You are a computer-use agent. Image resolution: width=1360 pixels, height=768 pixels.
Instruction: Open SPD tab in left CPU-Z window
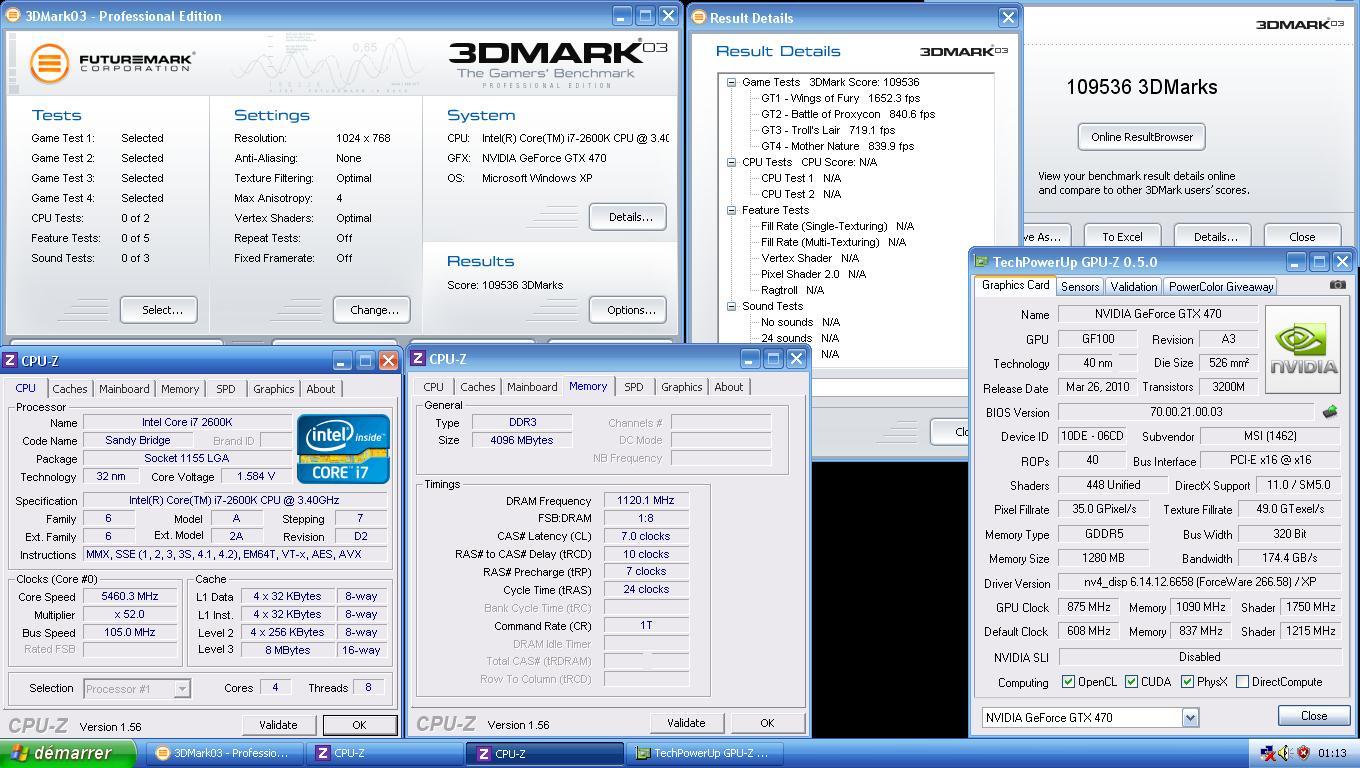pyautogui.click(x=226, y=389)
